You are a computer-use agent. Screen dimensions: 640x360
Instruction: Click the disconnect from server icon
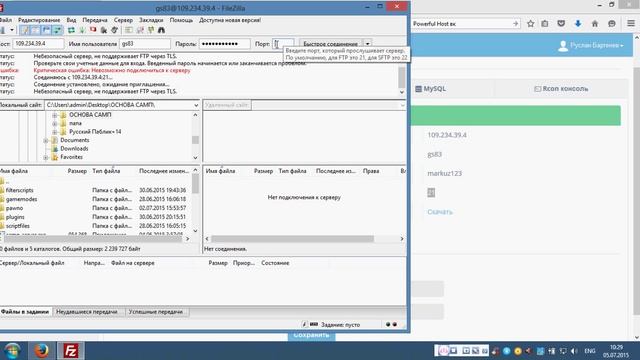(104, 30)
